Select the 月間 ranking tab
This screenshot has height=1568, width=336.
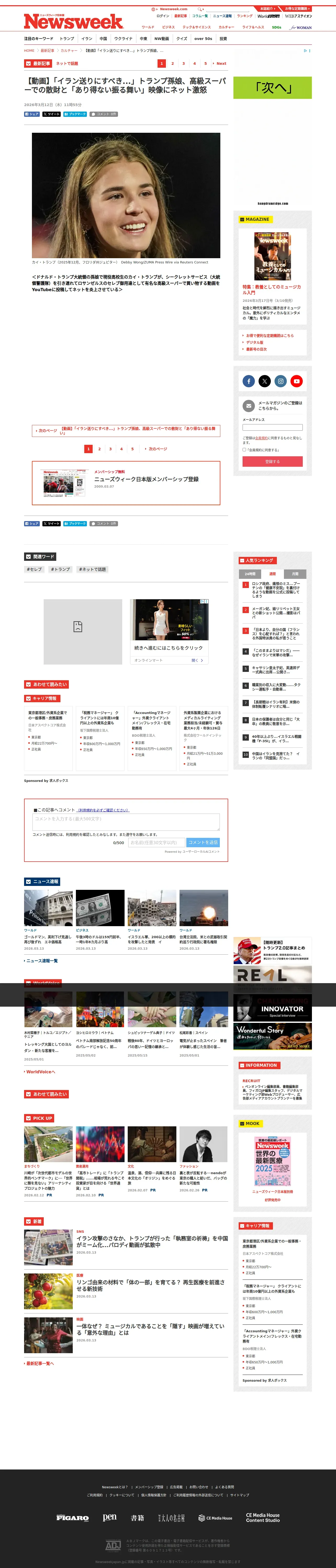[295, 573]
